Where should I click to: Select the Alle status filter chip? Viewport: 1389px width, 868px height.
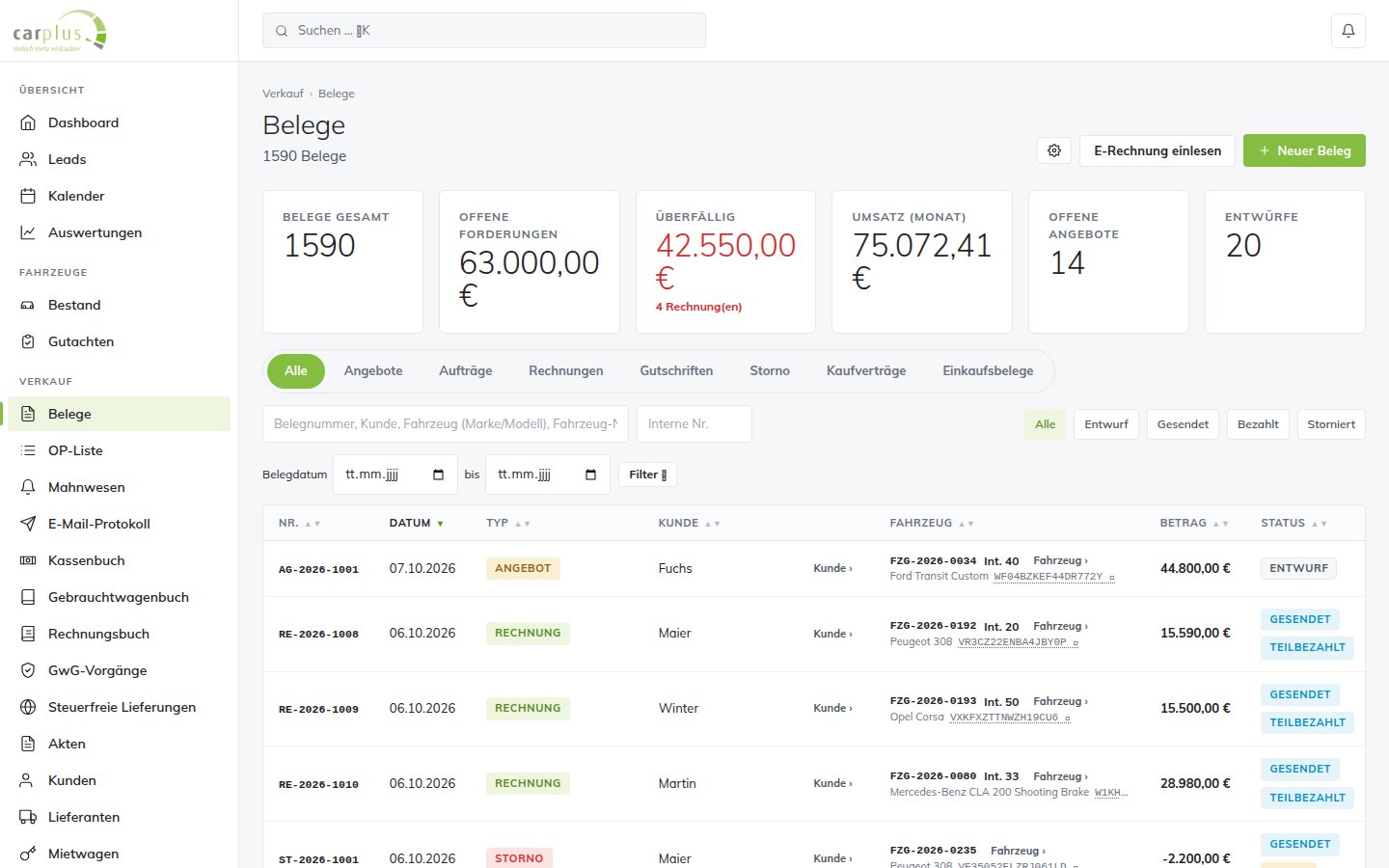tap(1045, 424)
